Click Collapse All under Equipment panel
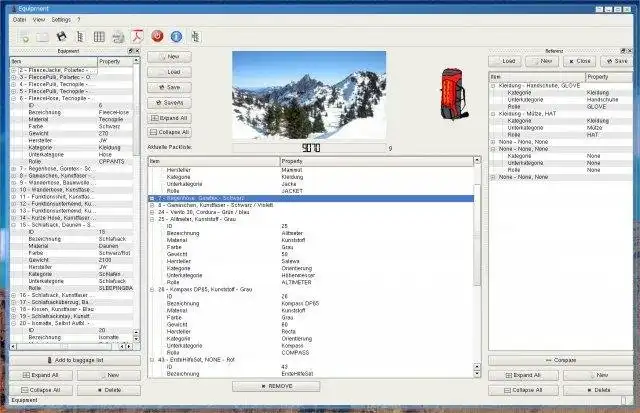The height and width of the screenshot is (413, 640). coord(41,390)
